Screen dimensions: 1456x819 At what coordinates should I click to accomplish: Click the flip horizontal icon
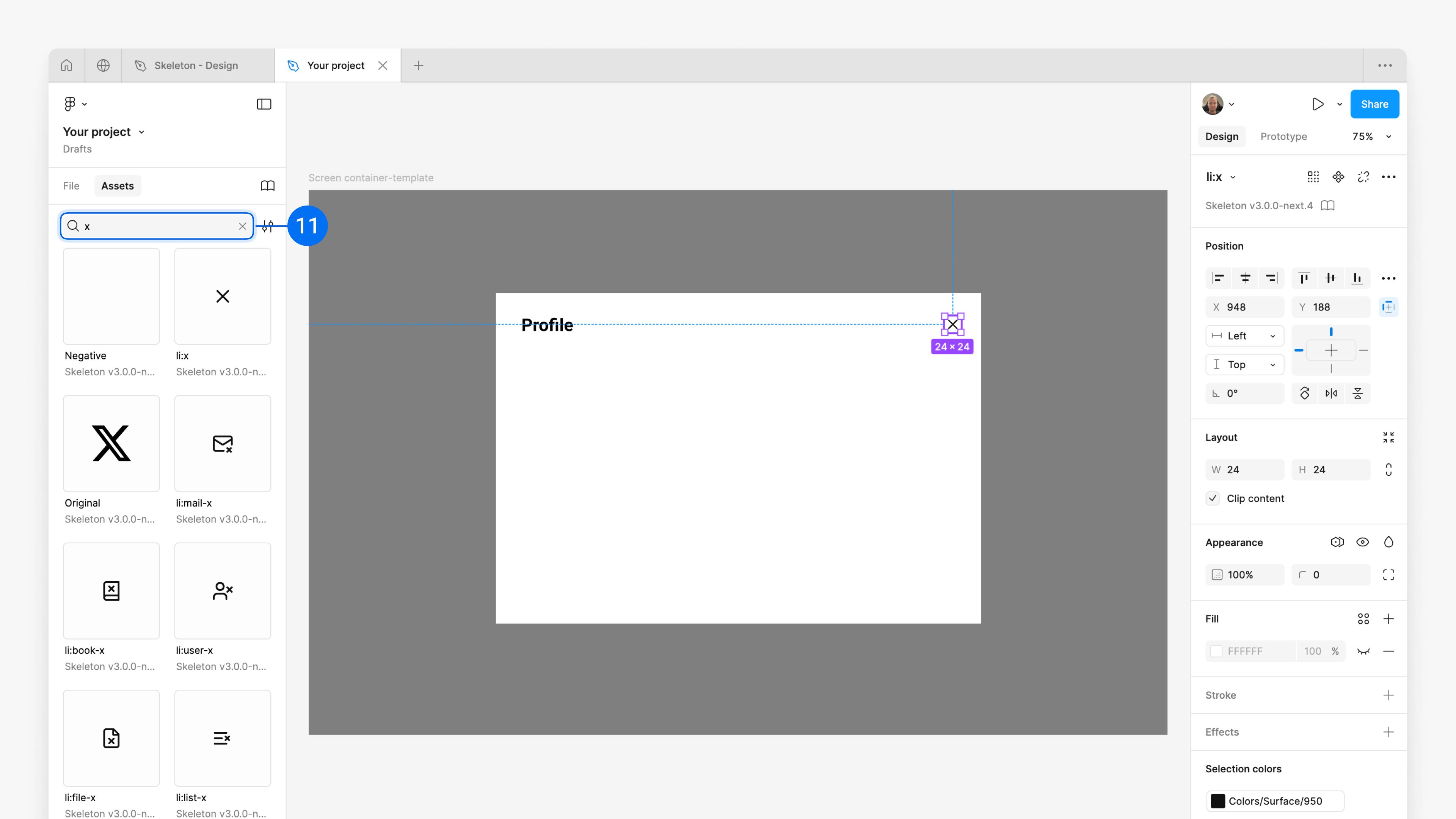[1331, 394]
